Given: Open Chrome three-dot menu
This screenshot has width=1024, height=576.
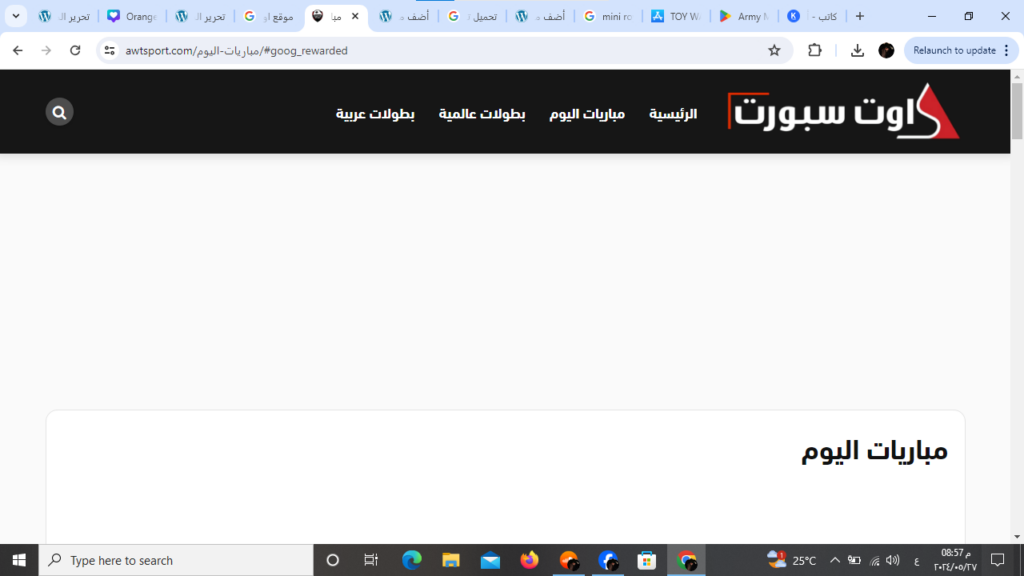Looking at the screenshot, I should pos(1005,50).
